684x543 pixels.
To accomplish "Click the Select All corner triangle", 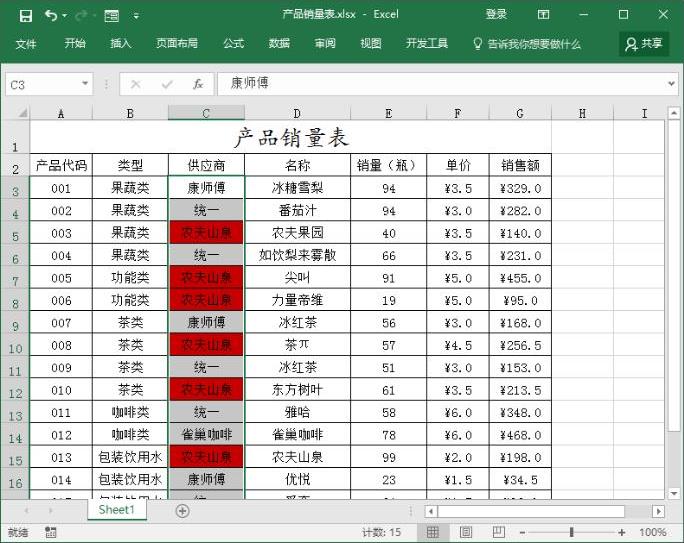I will click(22, 113).
